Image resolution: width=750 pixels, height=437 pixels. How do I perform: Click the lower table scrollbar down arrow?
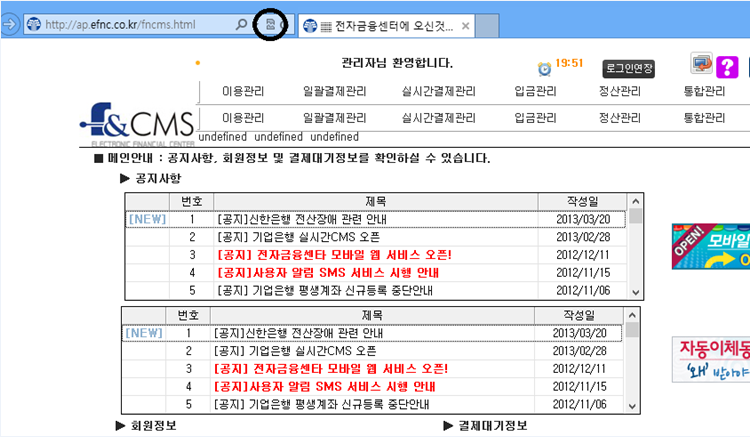(632, 406)
